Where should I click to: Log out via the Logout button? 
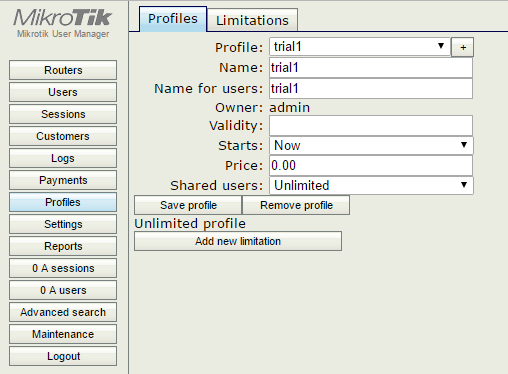coord(63,356)
